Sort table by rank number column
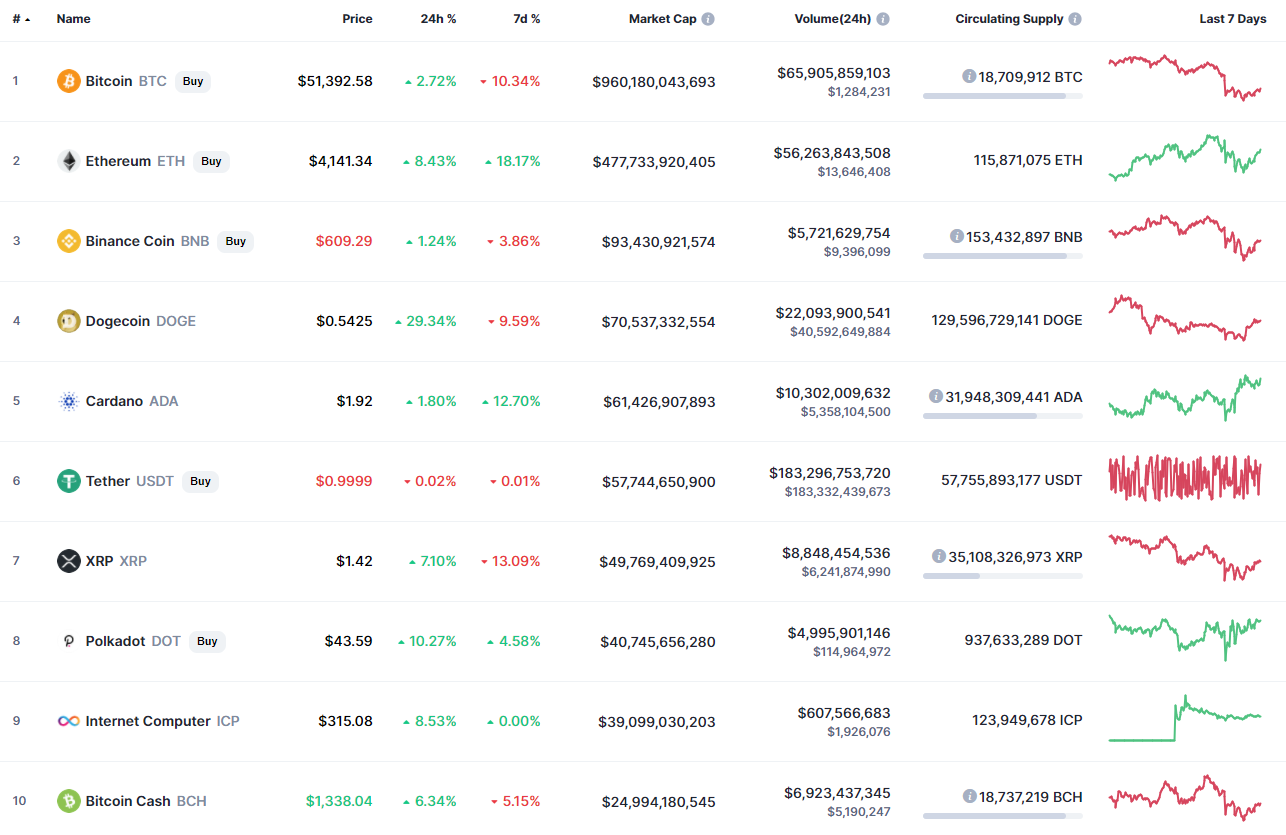 pyautogui.click(x=21, y=19)
